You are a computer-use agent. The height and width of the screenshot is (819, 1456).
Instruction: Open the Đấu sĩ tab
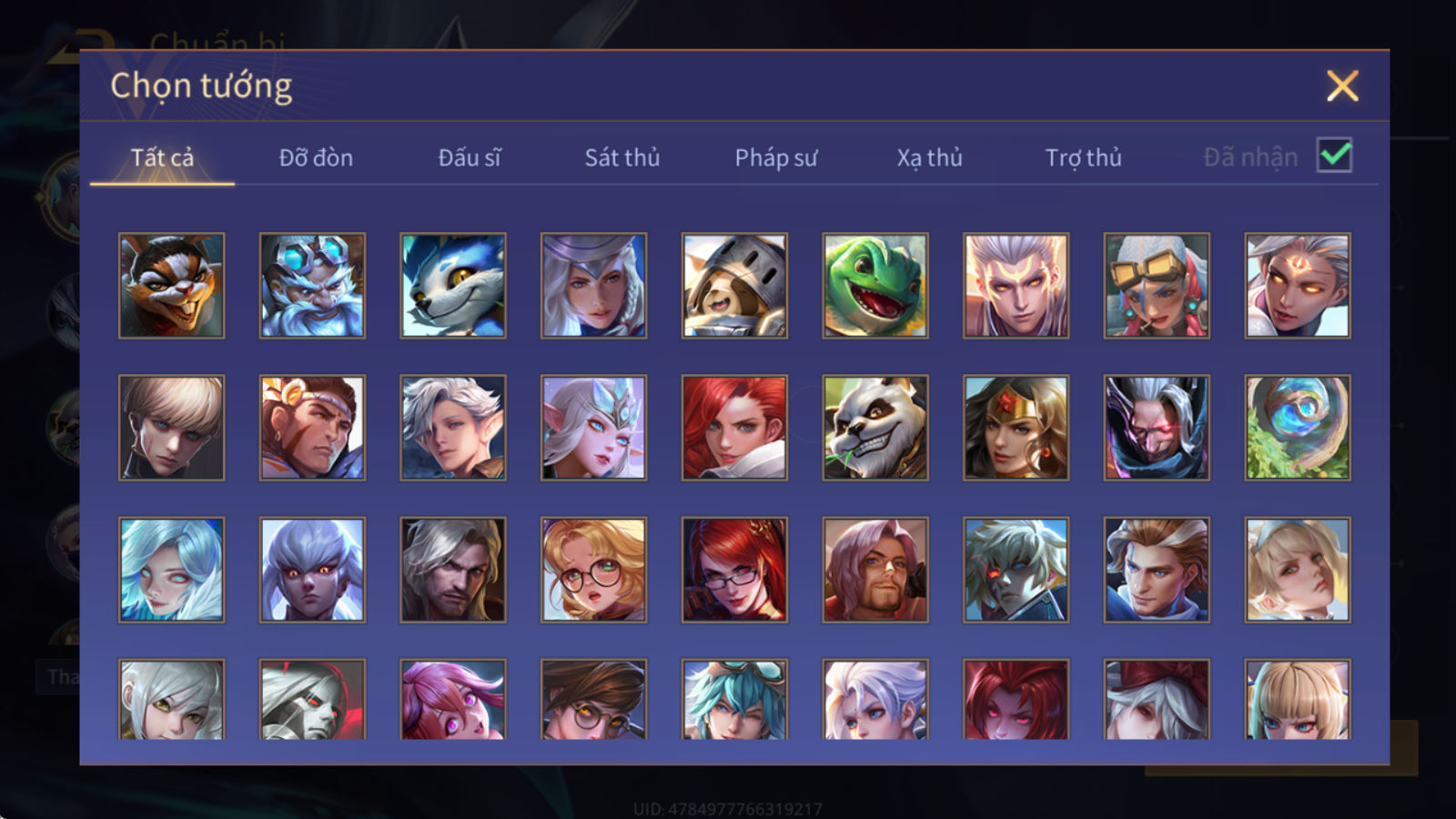(x=470, y=157)
